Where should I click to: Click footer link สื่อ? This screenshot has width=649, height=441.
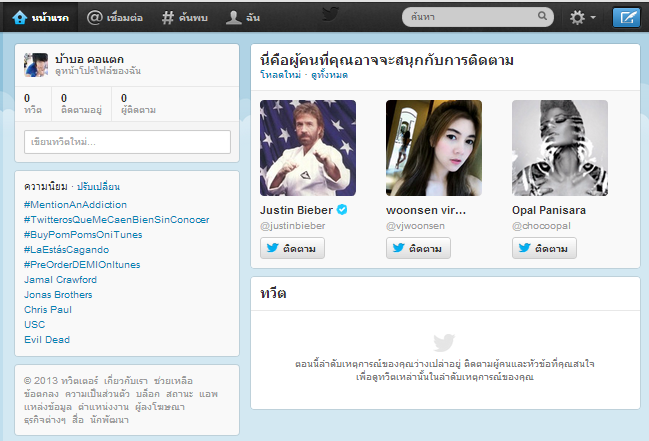(78, 420)
